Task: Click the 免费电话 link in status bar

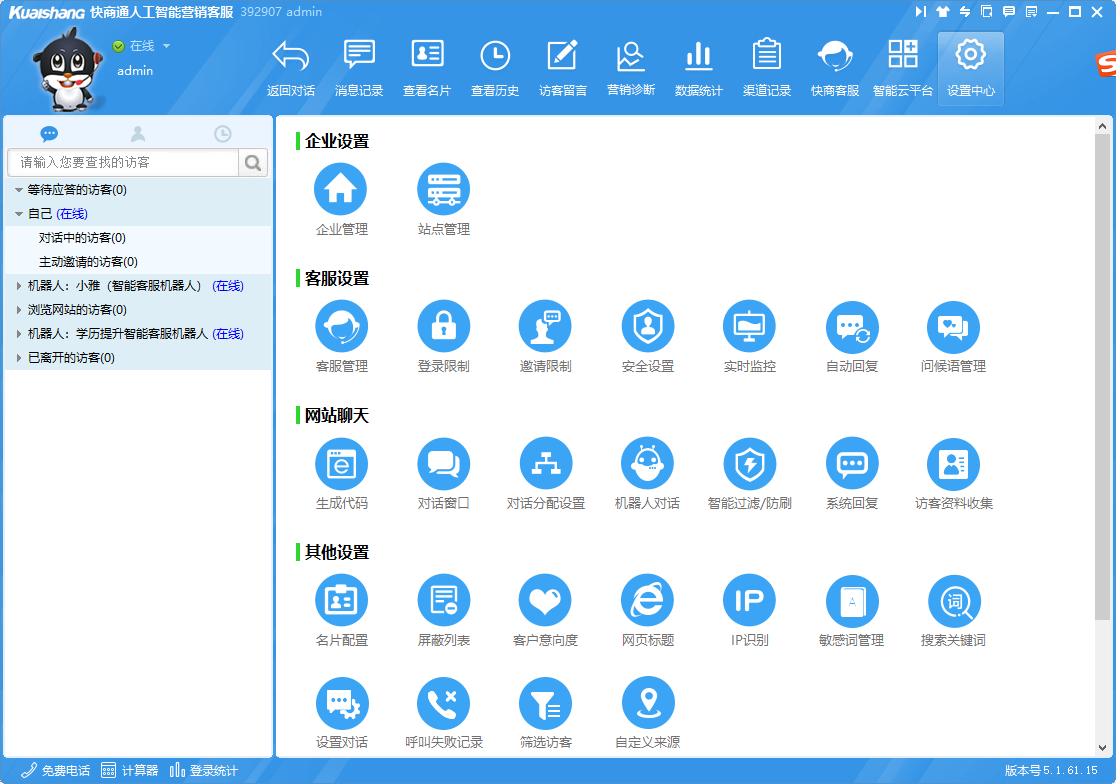Action: [x=56, y=770]
